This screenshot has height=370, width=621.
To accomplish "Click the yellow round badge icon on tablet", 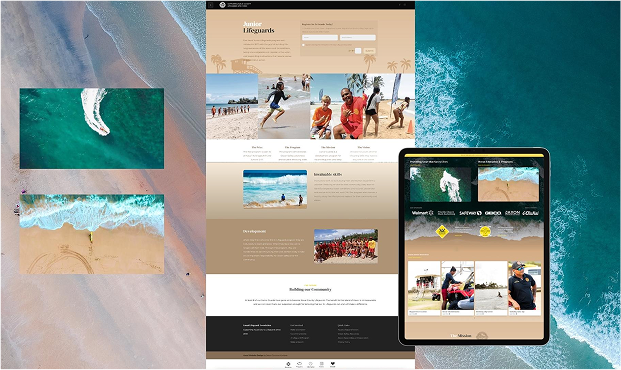I will point(485,231).
